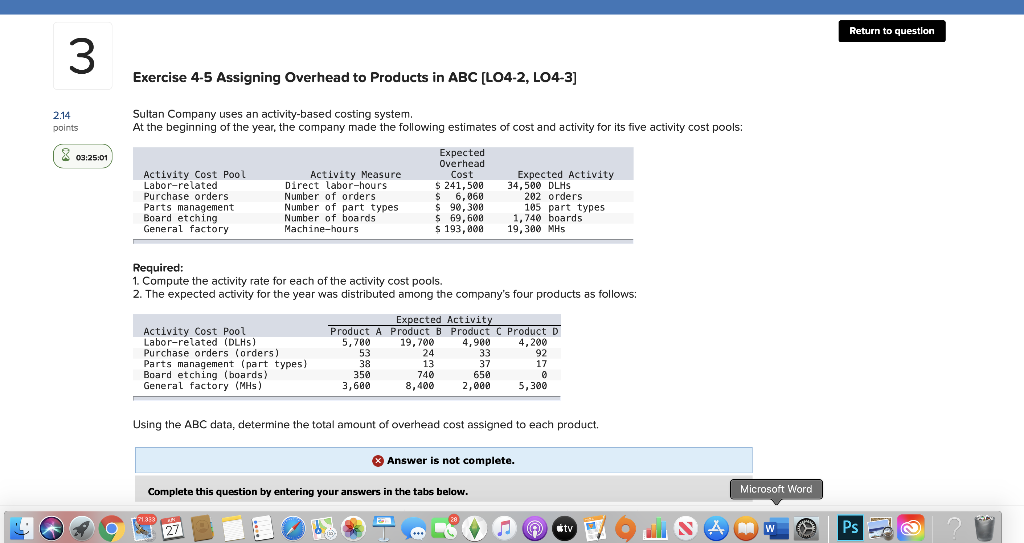Open Reminders list icon in dock

(x=263, y=528)
